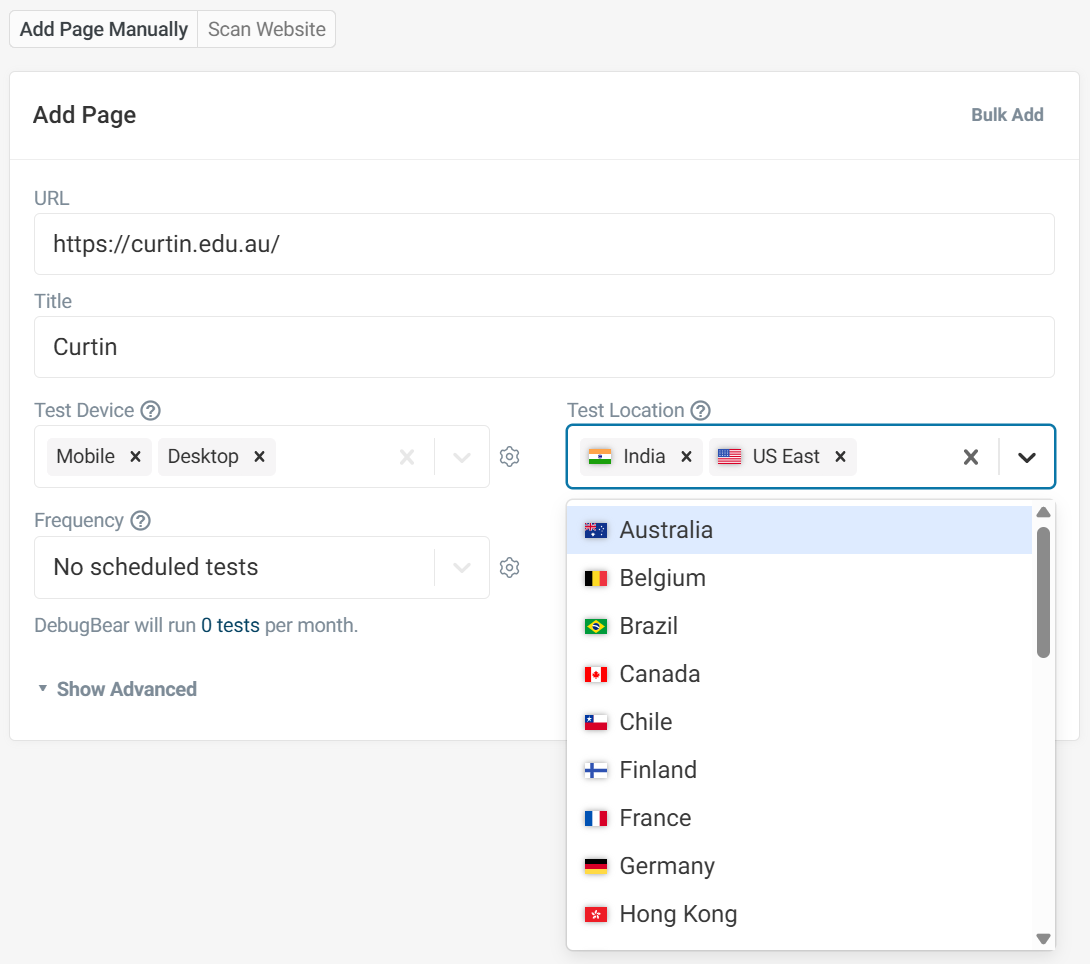Open the Test Device help tooltip
The width and height of the screenshot is (1090, 964).
(x=150, y=410)
